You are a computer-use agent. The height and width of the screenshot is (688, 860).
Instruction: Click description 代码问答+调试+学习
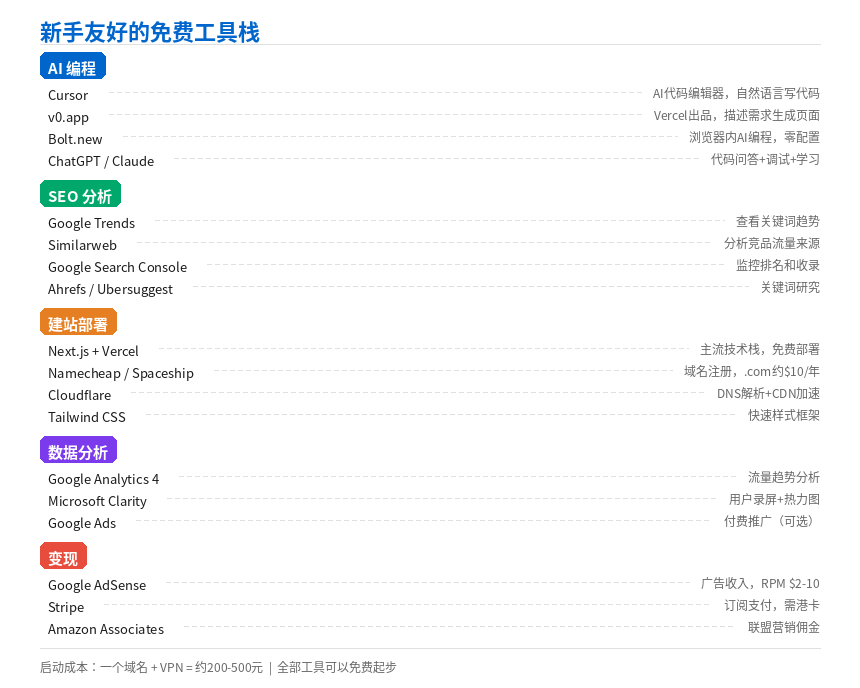click(x=765, y=160)
